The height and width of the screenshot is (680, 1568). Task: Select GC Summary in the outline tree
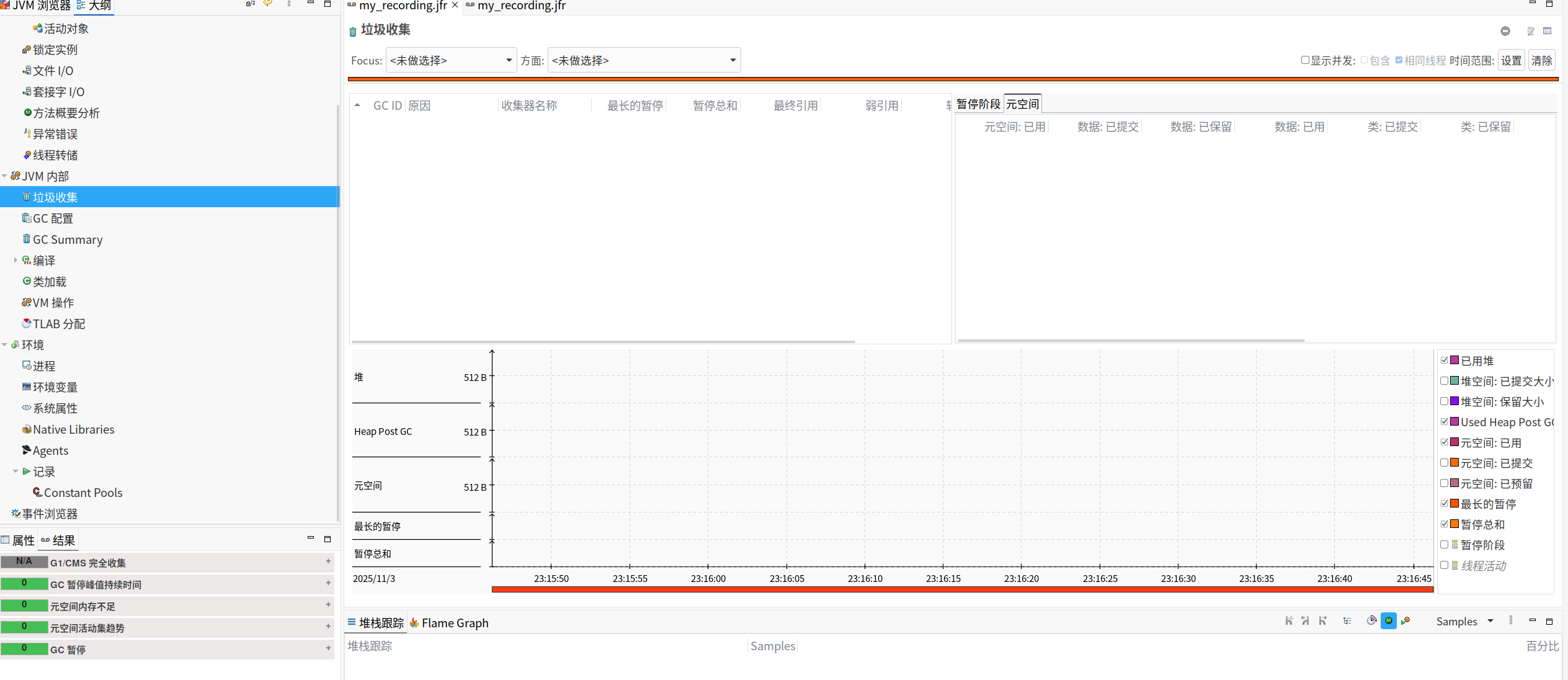(x=68, y=239)
